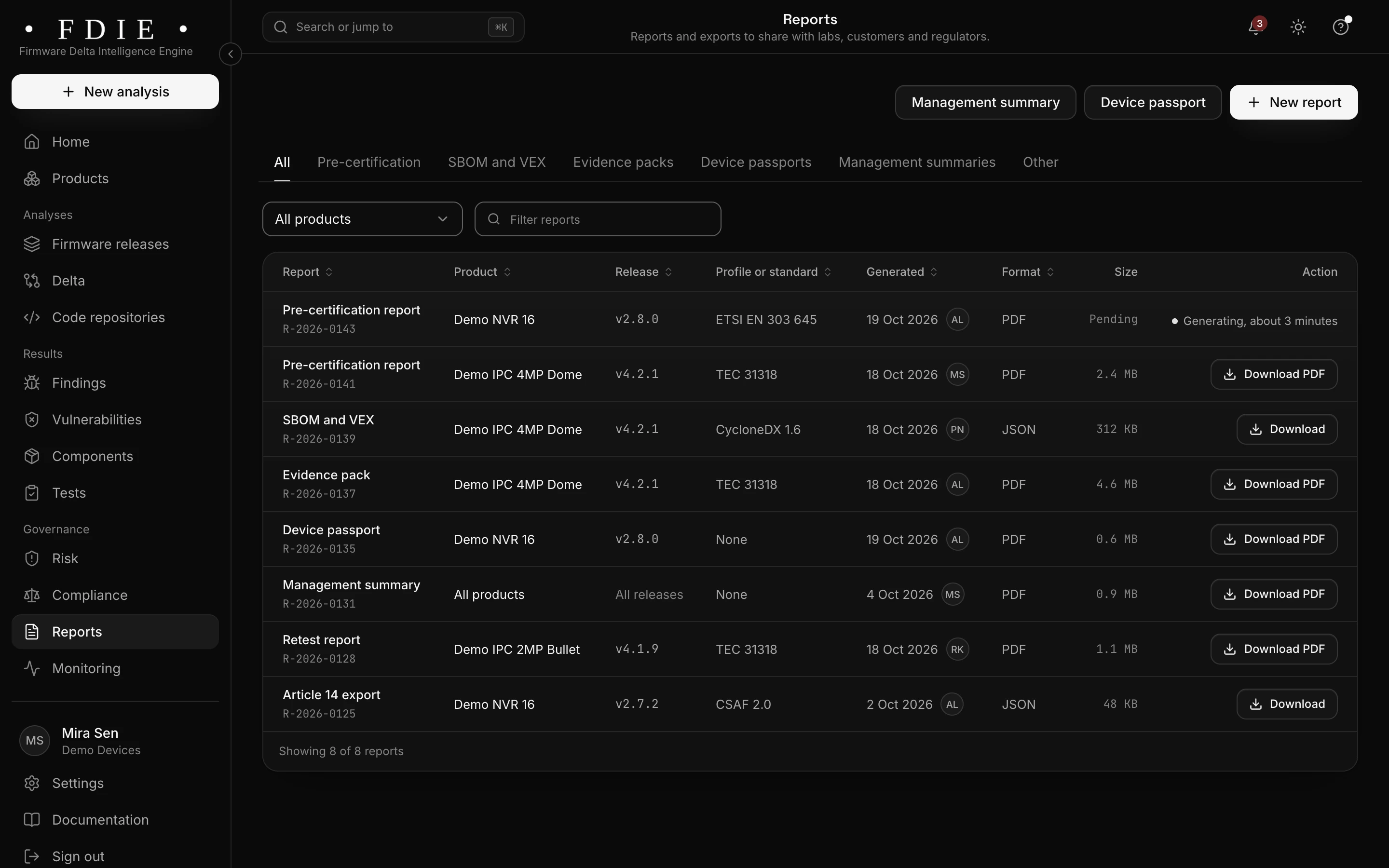Download PDF for Retest report R-2026-0128

pos(1274,649)
